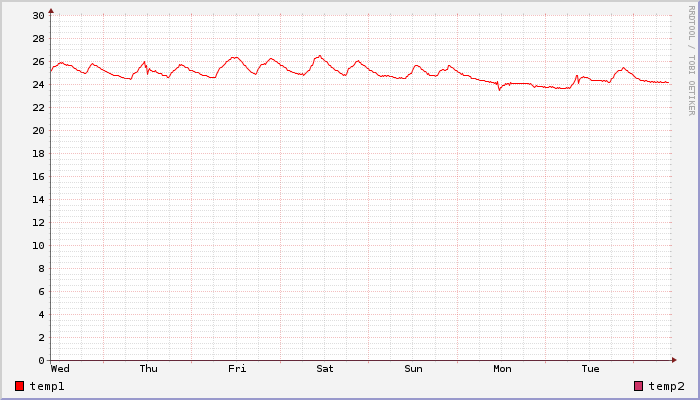The height and width of the screenshot is (400, 700).
Task: Click the Sun day label
Action: (x=413, y=369)
